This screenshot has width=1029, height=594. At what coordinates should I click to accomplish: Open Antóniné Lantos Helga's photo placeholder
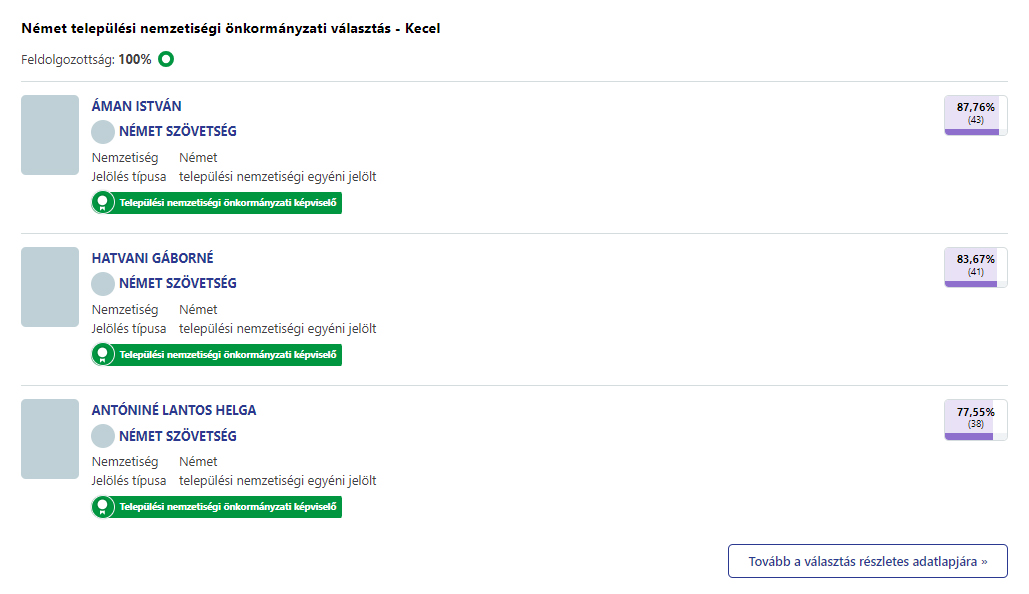click(50, 439)
